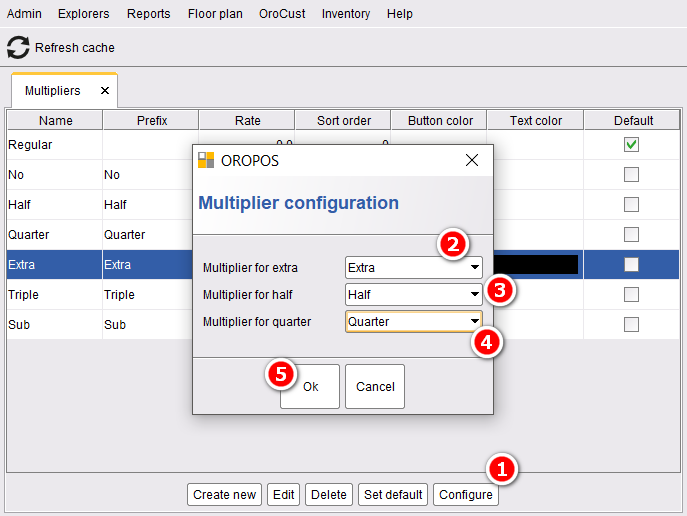Sort by the Rate column header
The height and width of the screenshot is (516, 687).
(x=247, y=120)
